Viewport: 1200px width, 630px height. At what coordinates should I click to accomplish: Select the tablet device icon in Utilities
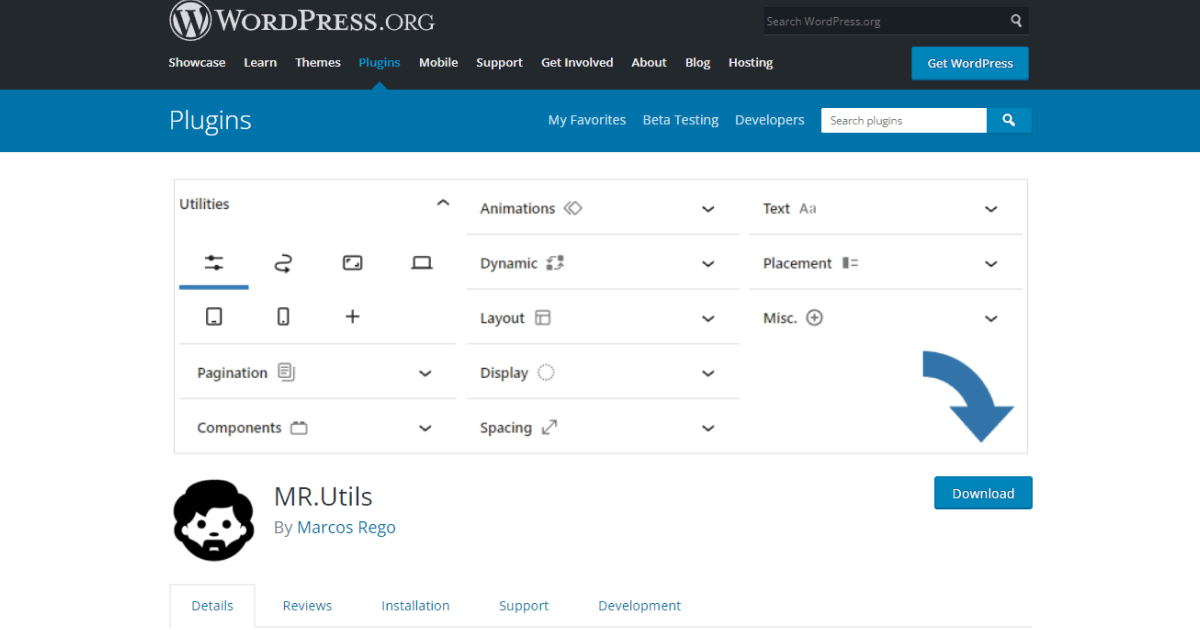click(x=214, y=316)
